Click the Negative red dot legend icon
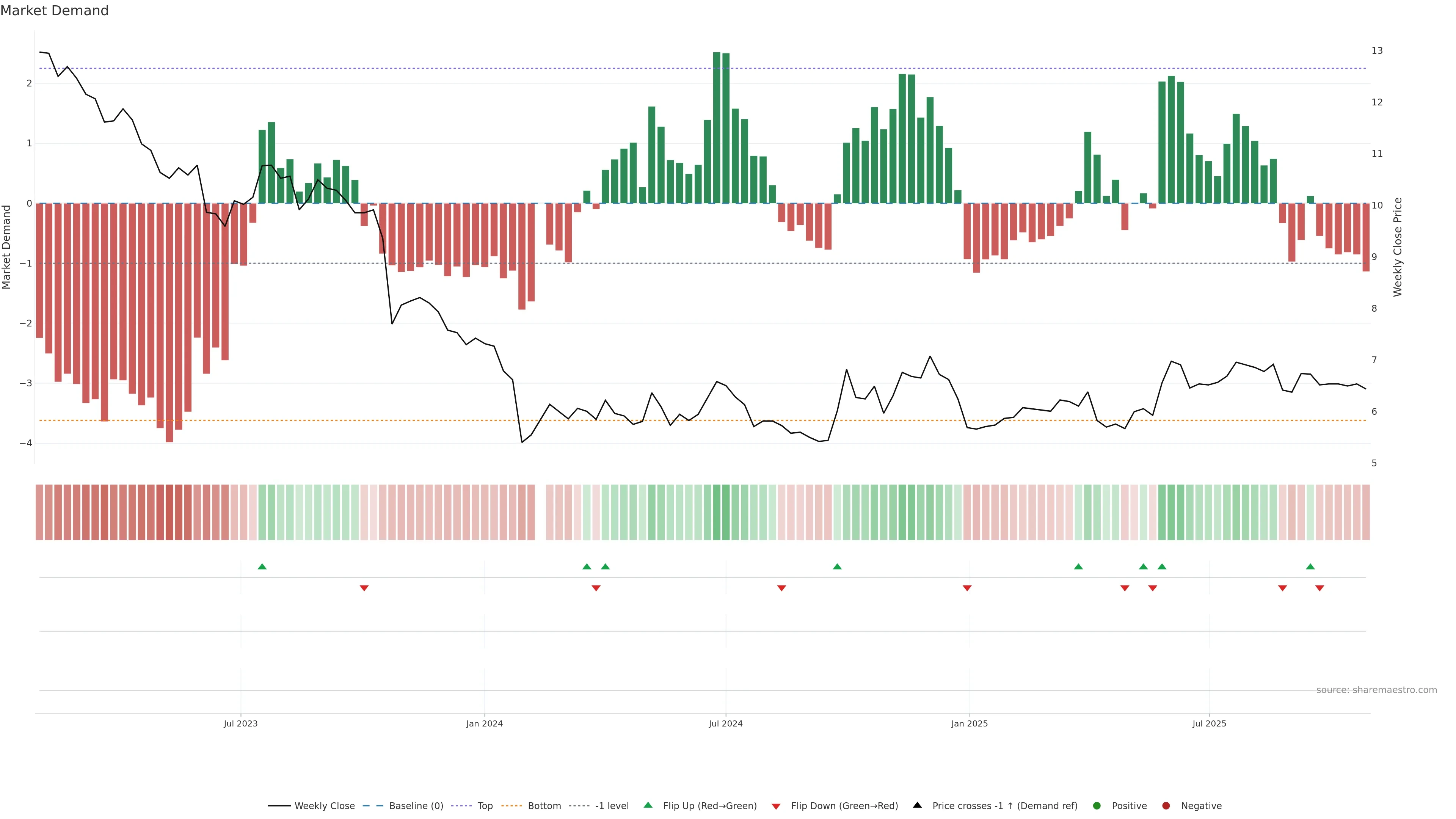This screenshot has width=1456, height=819. click(x=1166, y=805)
